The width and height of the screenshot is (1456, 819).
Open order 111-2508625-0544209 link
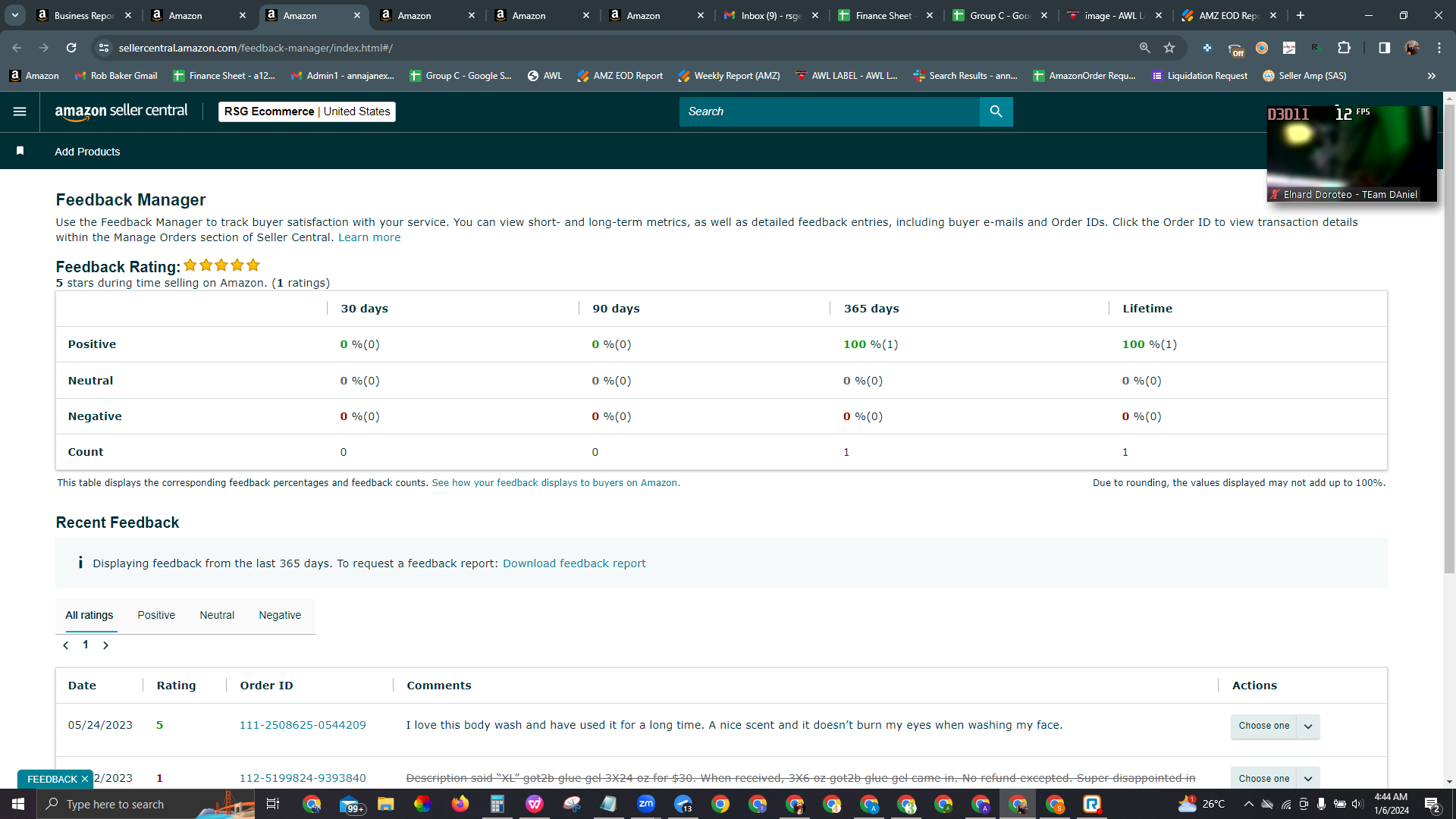tap(303, 725)
